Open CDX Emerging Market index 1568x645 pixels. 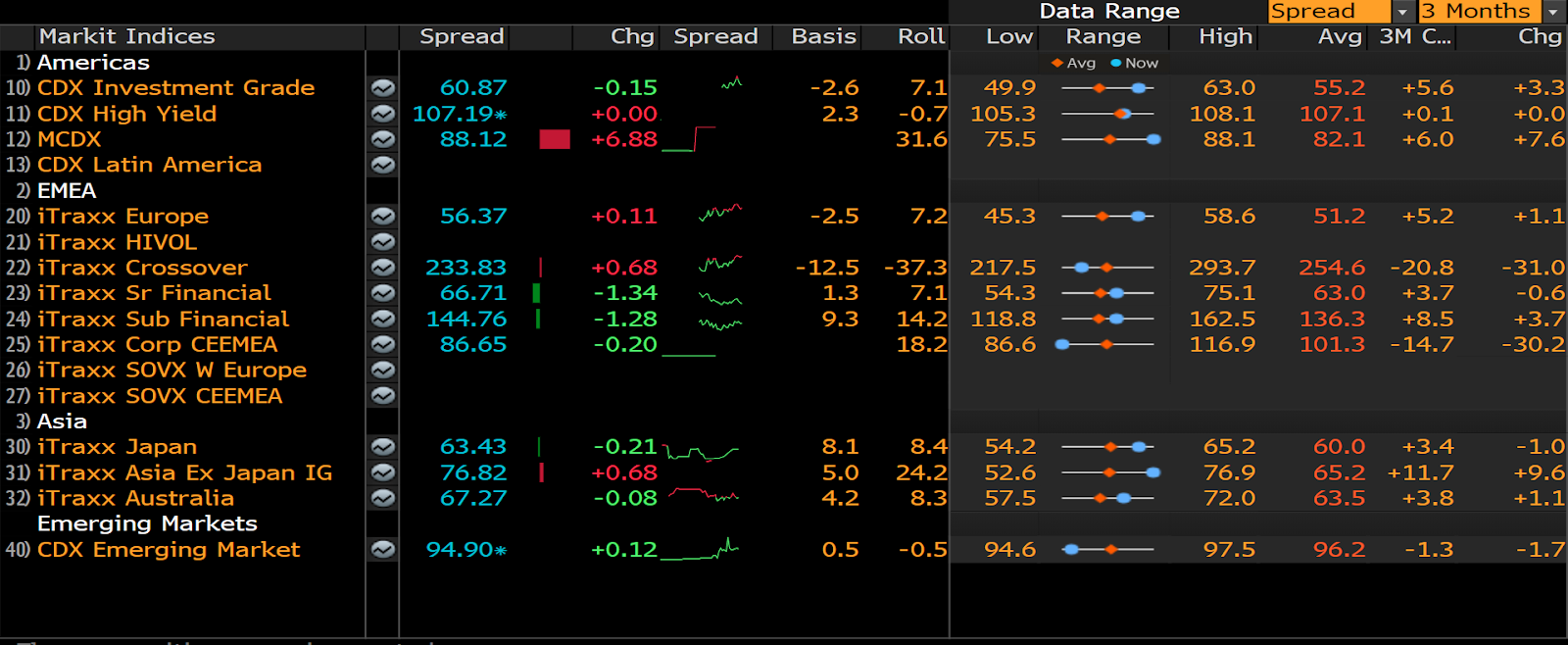coord(168,550)
